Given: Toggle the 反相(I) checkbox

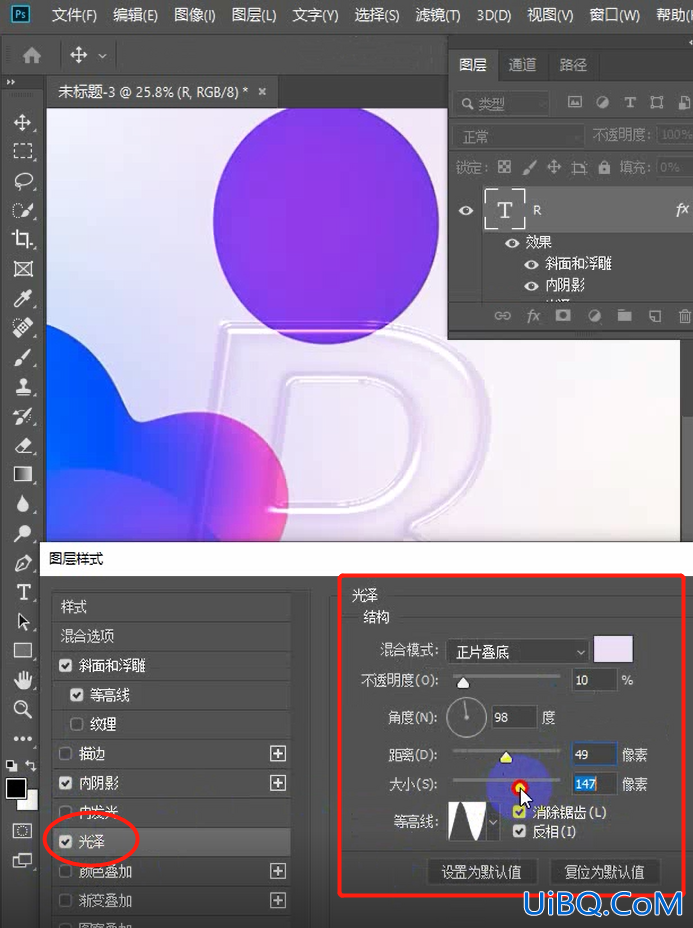Looking at the screenshot, I should [x=519, y=832].
